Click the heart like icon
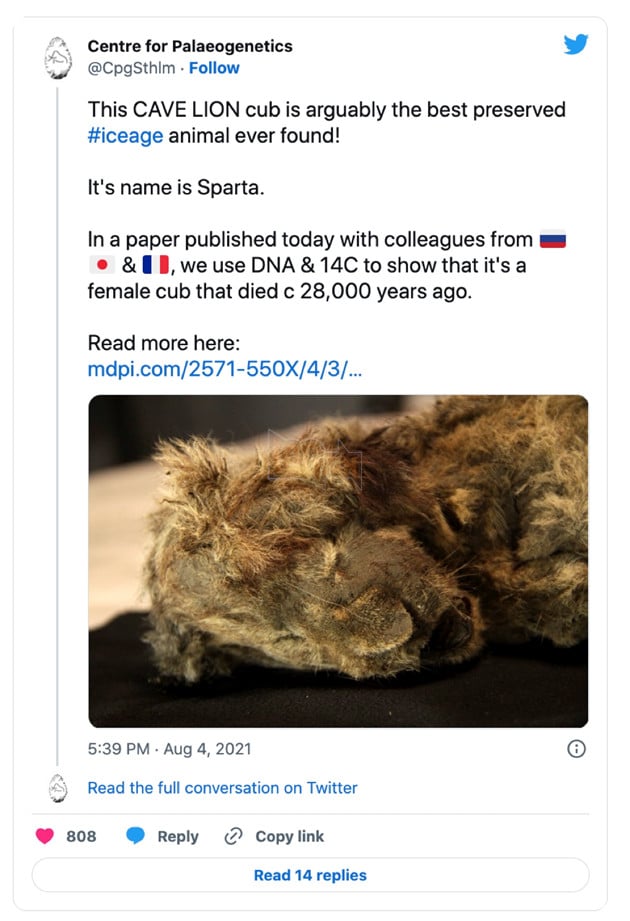The image size is (630, 921). pyautogui.click(x=46, y=836)
